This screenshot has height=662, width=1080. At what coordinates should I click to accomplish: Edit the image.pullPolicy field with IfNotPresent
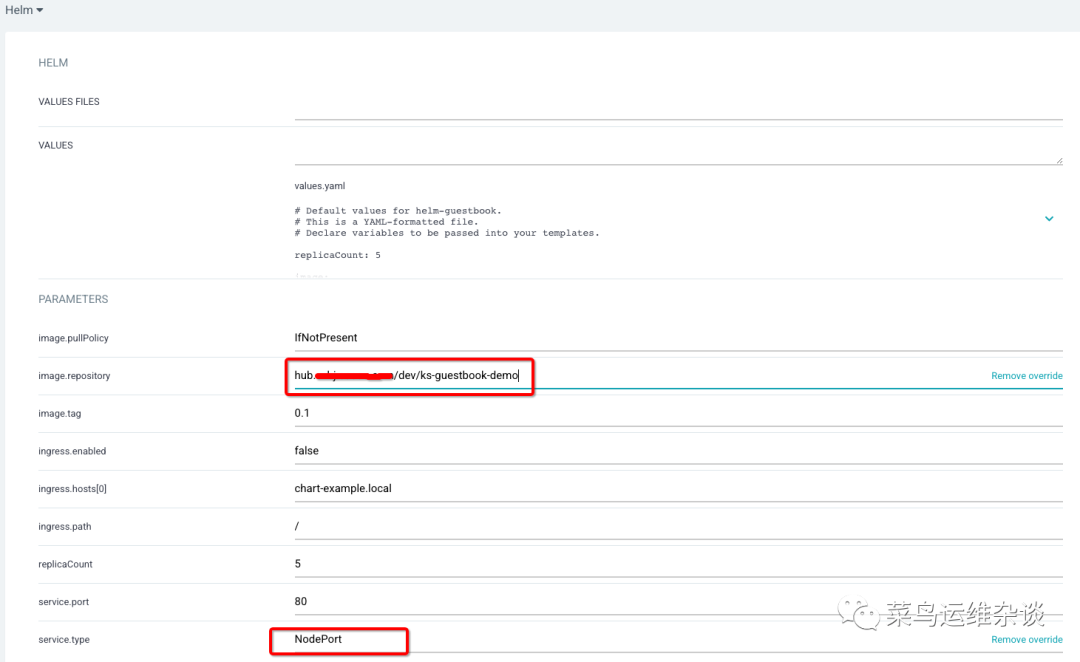click(x=678, y=338)
